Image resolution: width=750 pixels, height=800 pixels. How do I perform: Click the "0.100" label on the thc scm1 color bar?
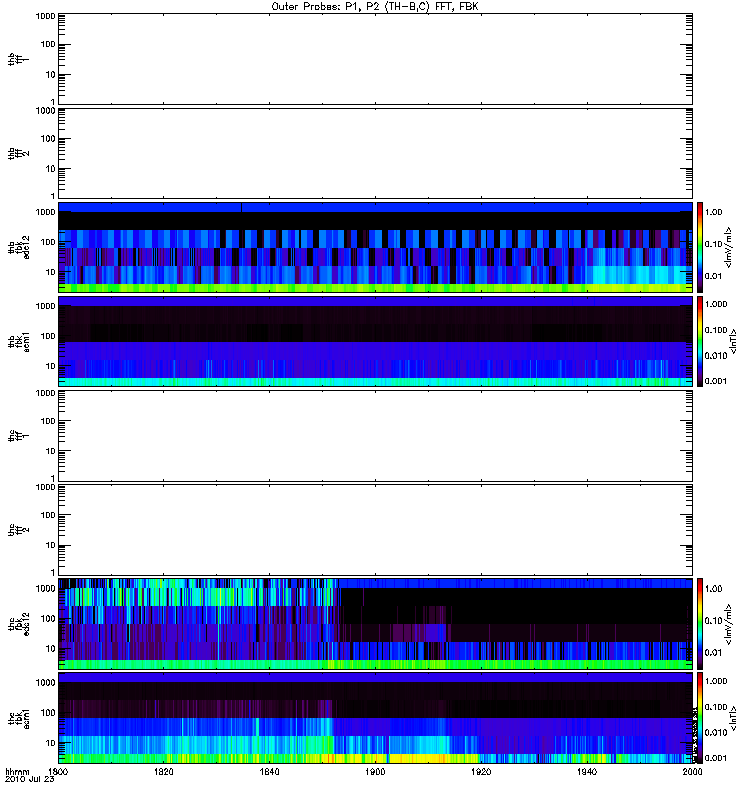[x=715, y=707]
